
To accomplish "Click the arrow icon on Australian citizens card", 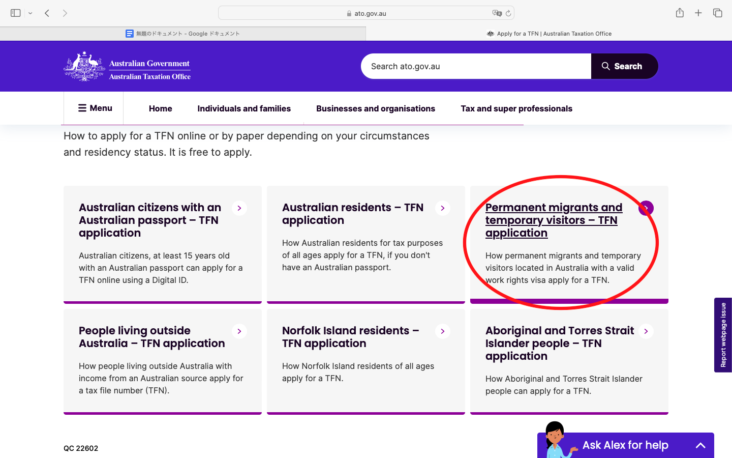I will (239, 208).
